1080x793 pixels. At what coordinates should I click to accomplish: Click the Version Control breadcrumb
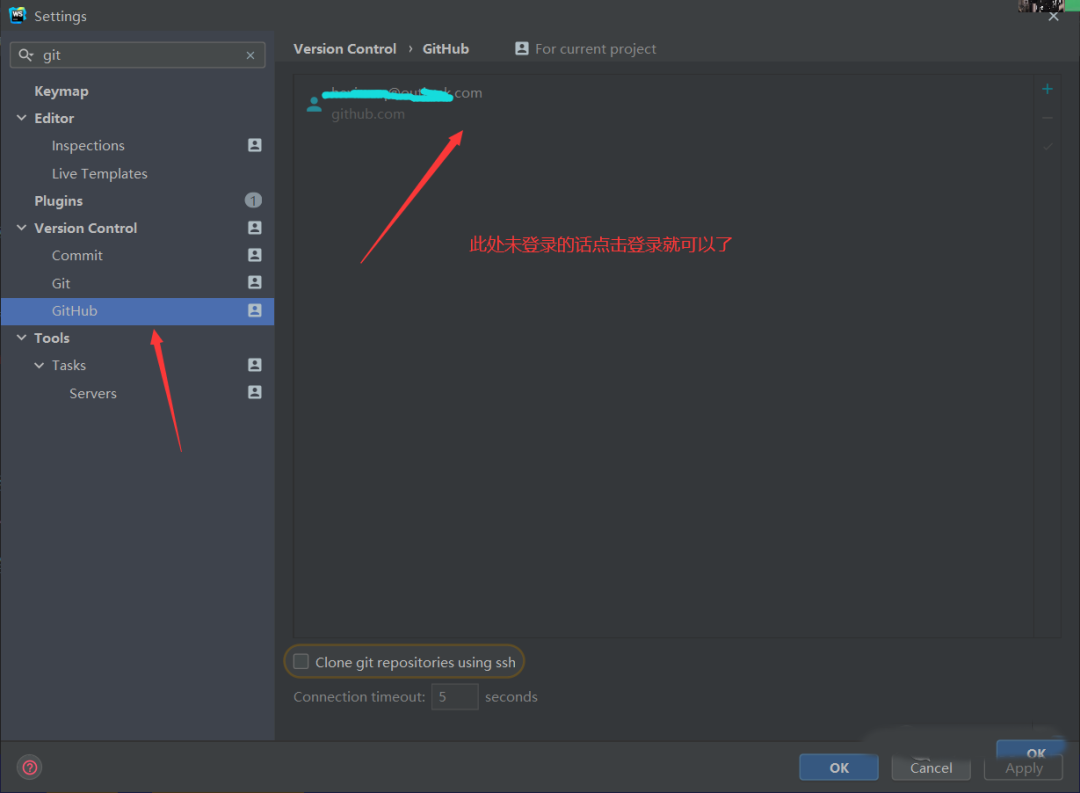344,49
